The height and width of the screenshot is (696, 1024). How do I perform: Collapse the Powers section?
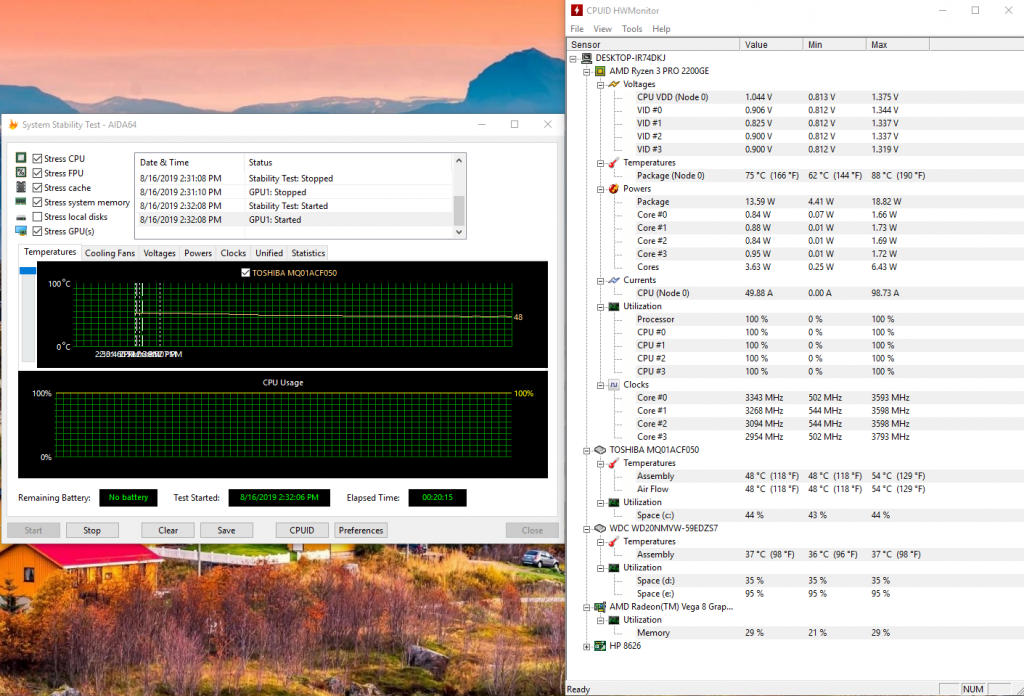point(600,189)
